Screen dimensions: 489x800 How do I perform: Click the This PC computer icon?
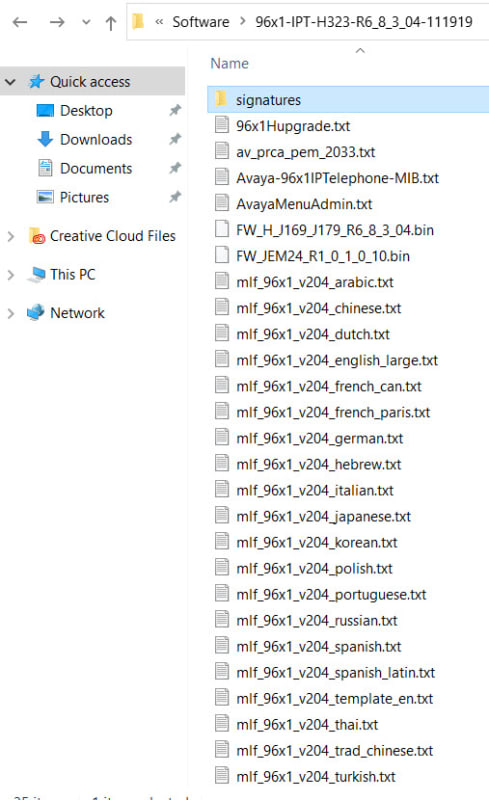point(36,274)
